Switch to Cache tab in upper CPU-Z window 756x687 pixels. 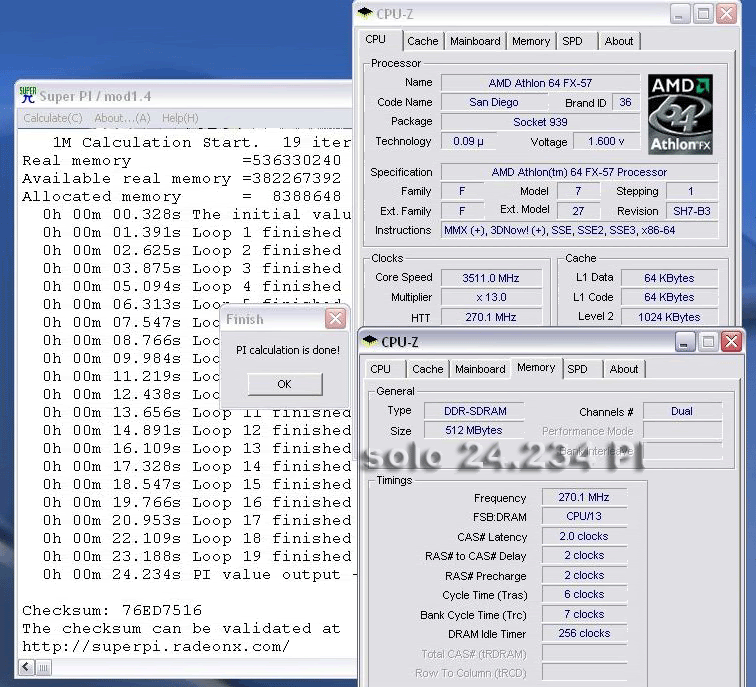423,41
